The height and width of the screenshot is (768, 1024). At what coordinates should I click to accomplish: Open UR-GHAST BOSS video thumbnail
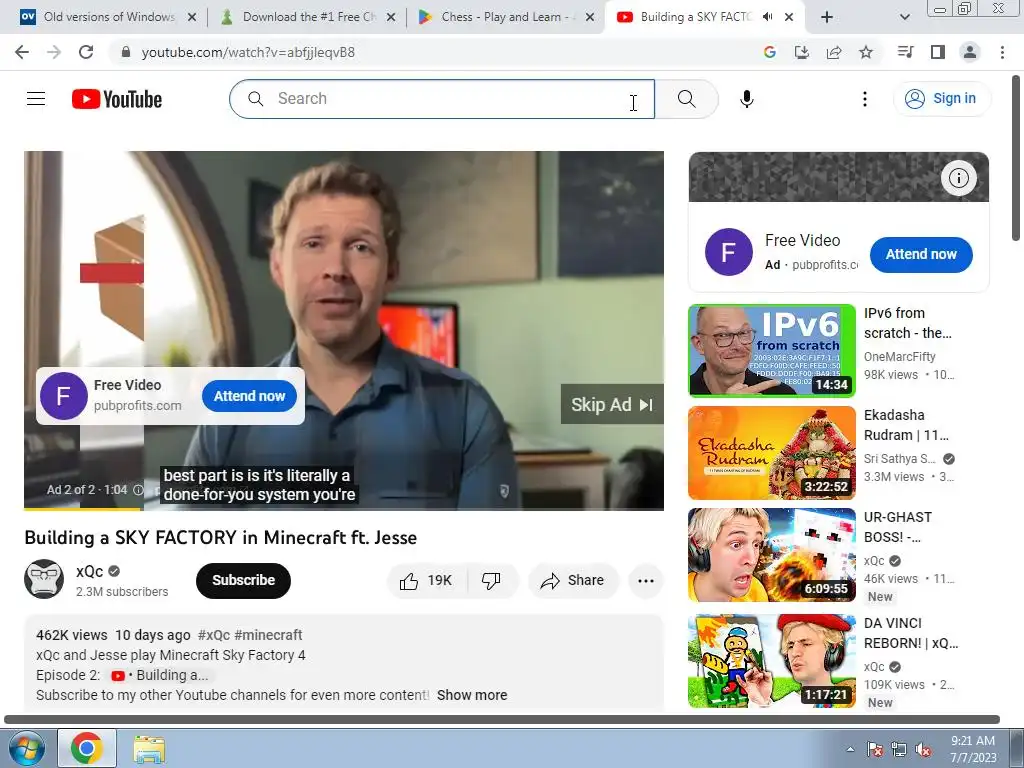coord(771,554)
